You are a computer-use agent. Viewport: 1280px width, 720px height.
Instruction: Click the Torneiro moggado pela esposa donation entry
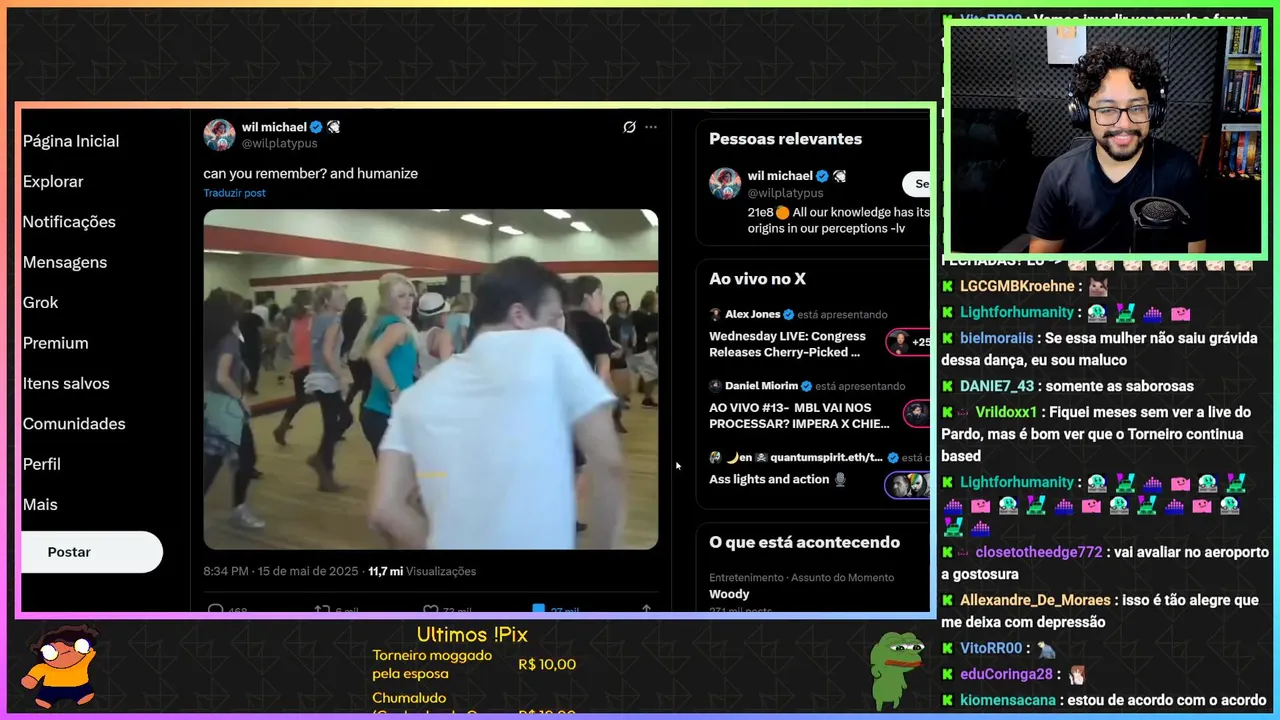click(x=474, y=664)
